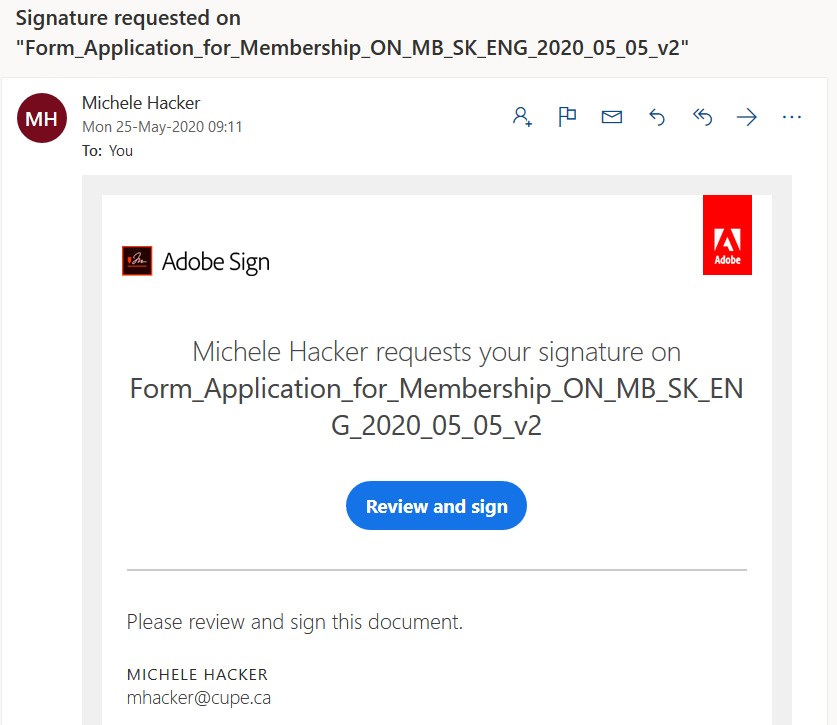This screenshot has height=725, width=837.
Task: Reply all with the double arrow icon
Action: (x=702, y=116)
